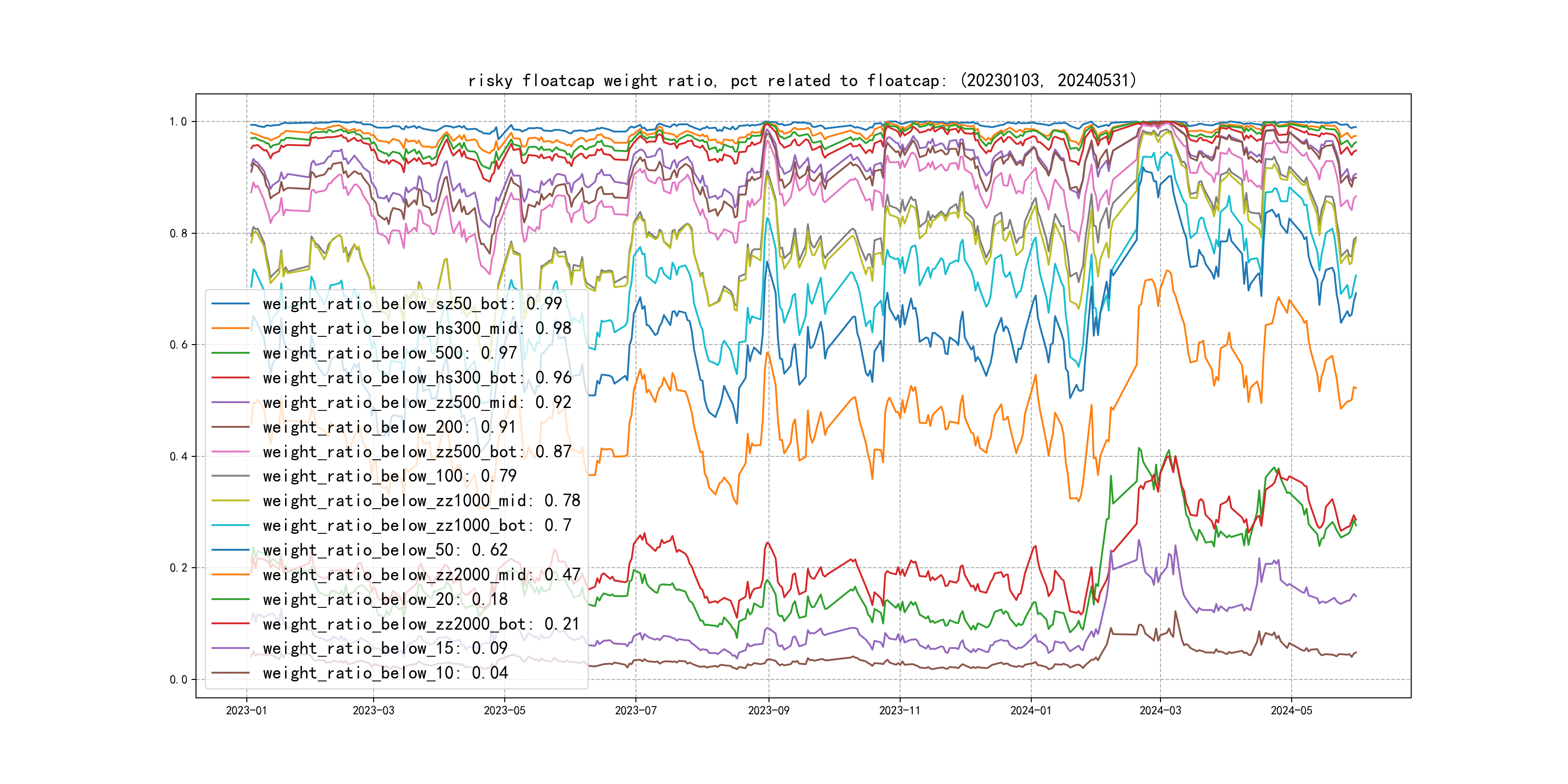Click legend entry weight_ratio_below_hs300_mid
This screenshot has width=1568, height=784.
(416, 328)
